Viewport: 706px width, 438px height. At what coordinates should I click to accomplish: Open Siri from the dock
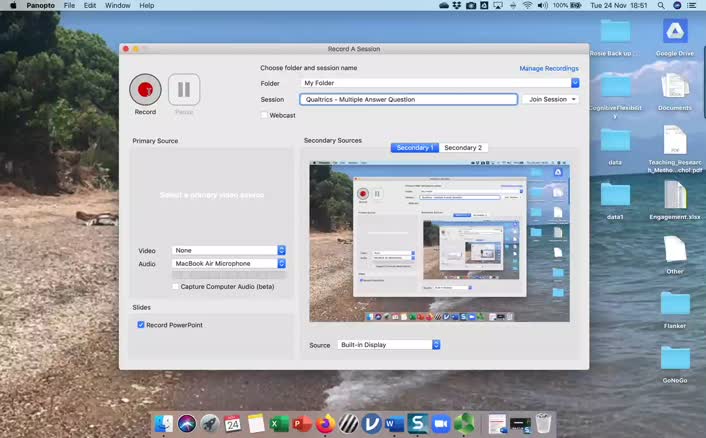[187, 424]
